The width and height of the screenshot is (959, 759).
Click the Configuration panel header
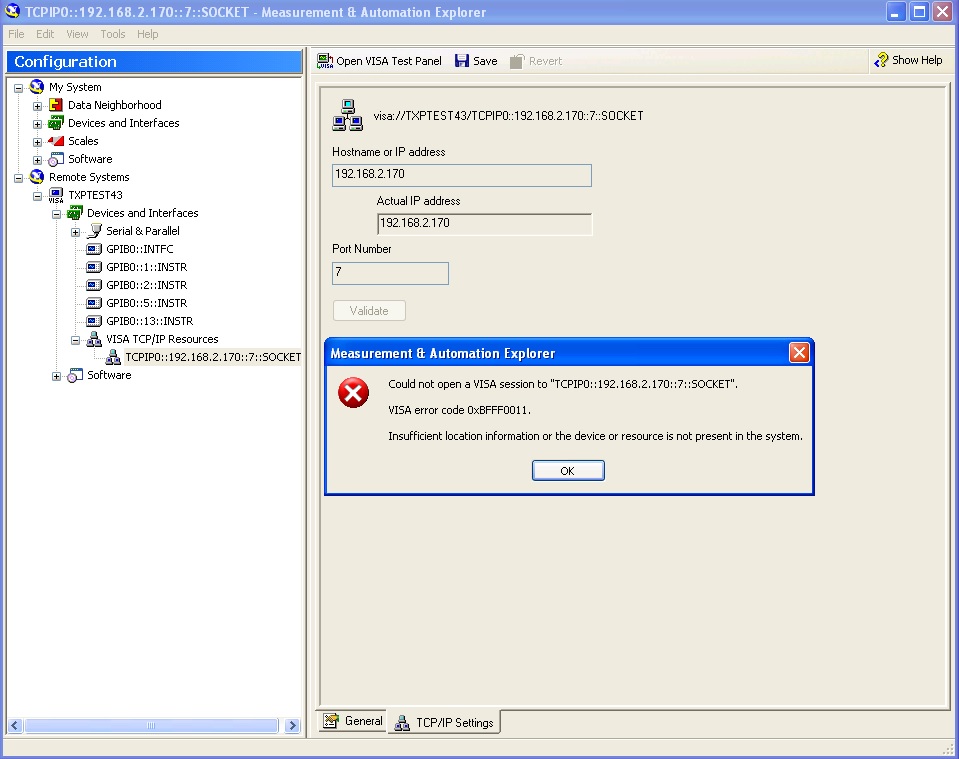(155, 62)
